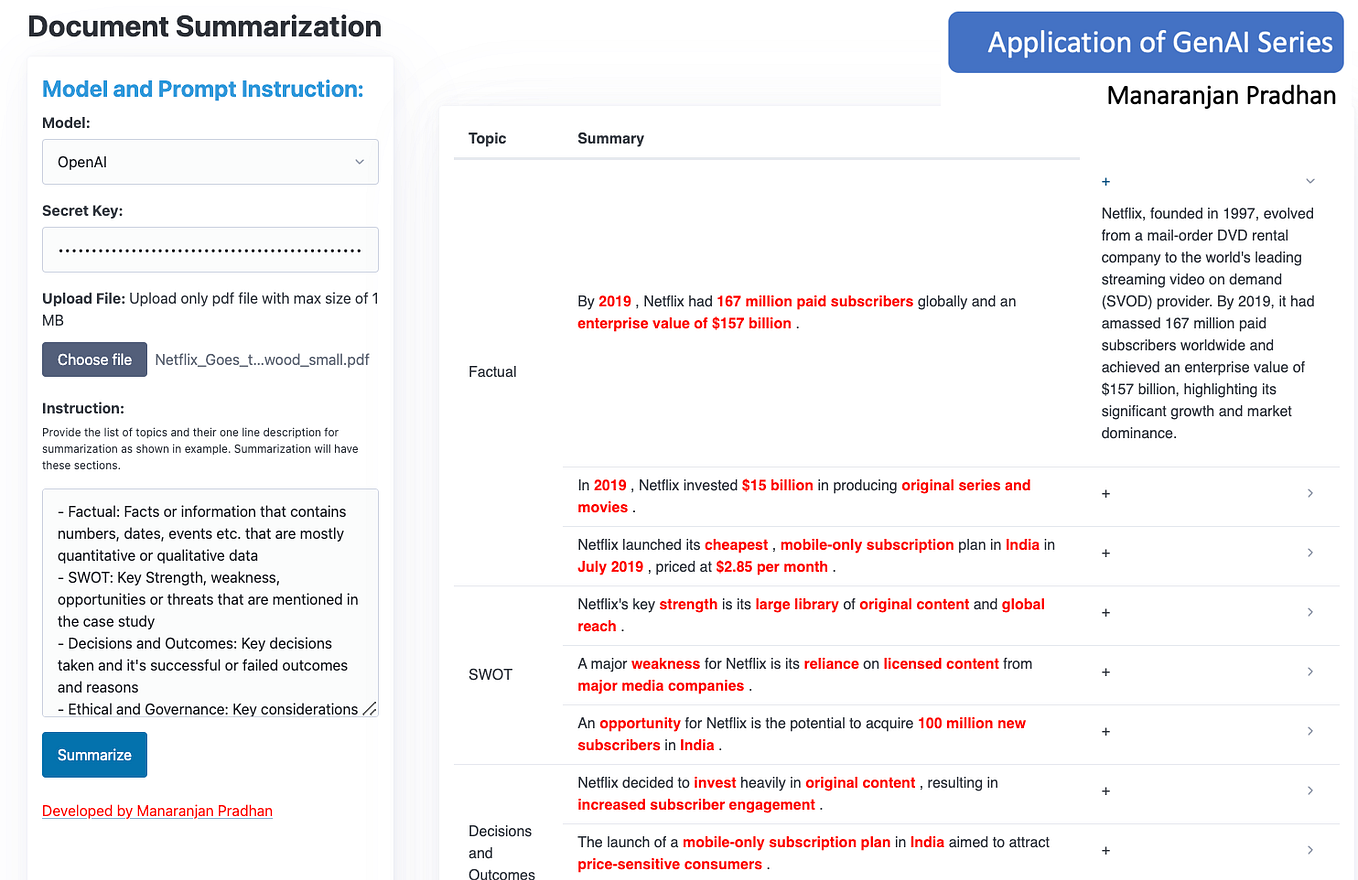Collapse the expanded Netflix founding summary
1358x880 pixels.
(x=1310, y=180)
